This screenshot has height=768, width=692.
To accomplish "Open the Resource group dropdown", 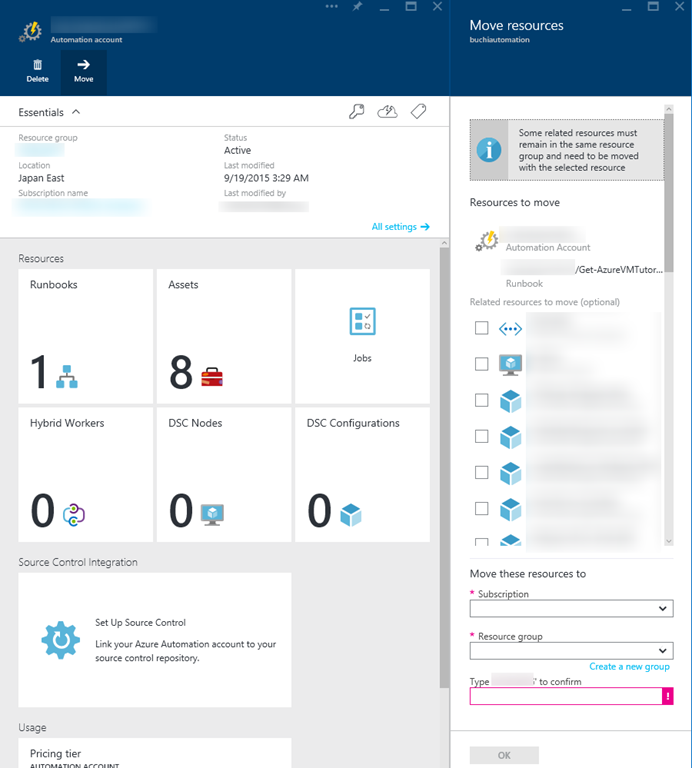I will click(572, 651).
